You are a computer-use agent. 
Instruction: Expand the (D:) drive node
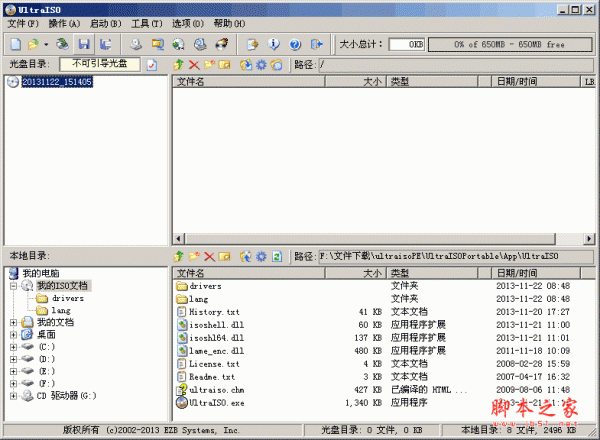(13, 359)
